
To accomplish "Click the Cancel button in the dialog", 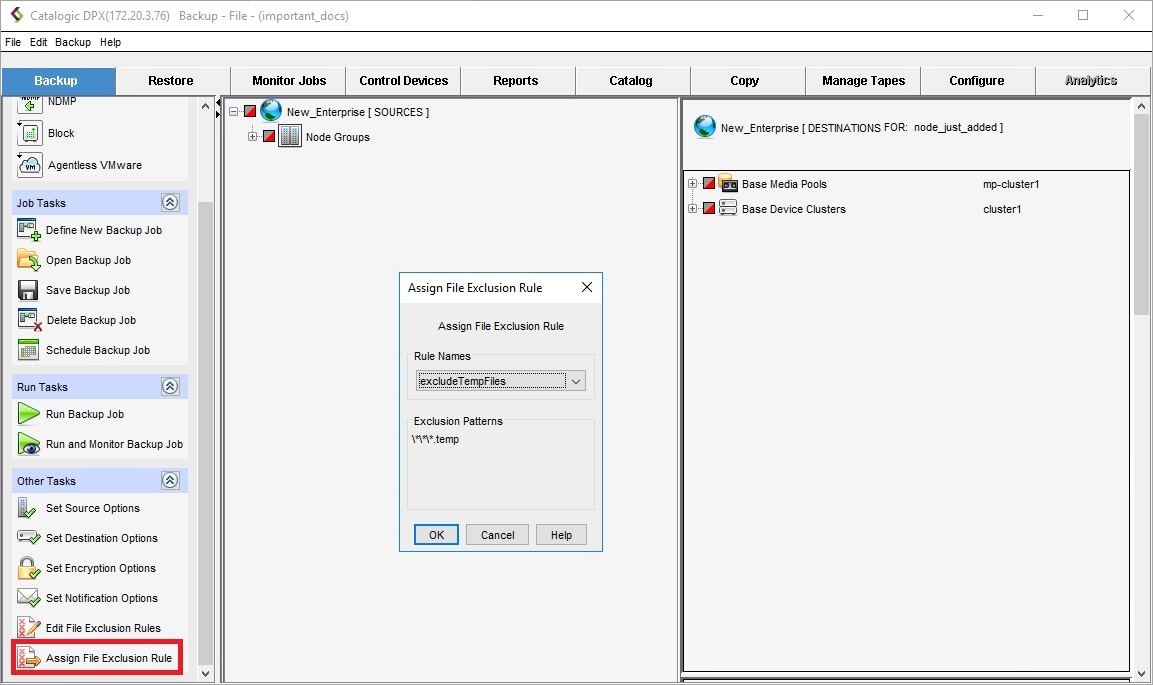I will 497,535.
